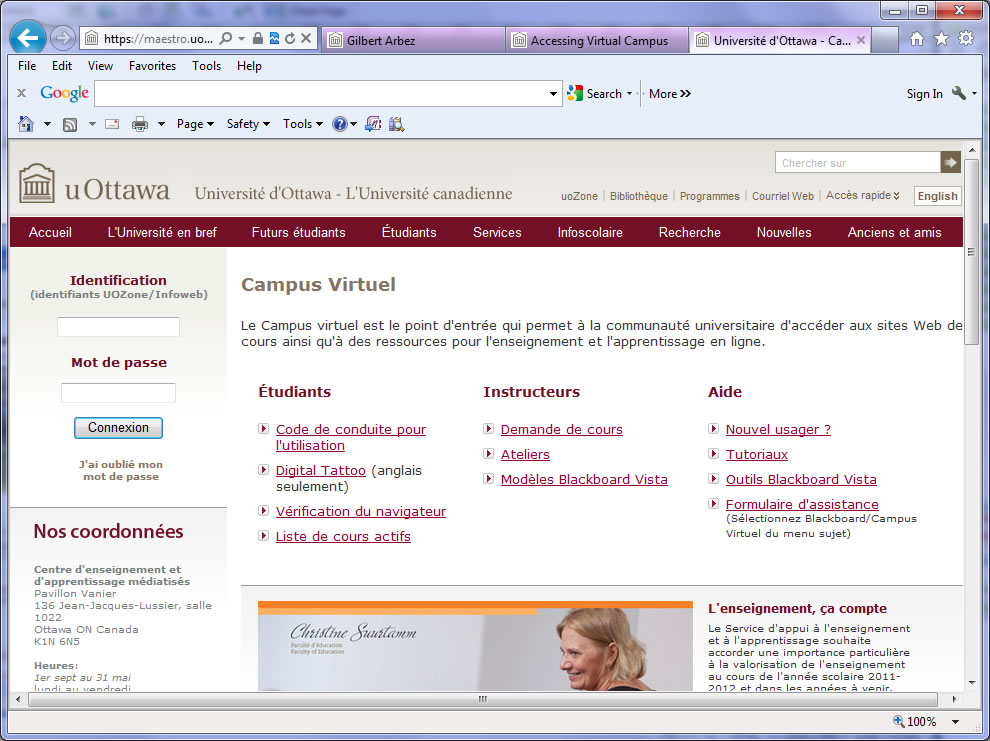Click Sign In on the Google toolbar
Image resolution: width=990 pixels, height=741 pixels.
924,93
